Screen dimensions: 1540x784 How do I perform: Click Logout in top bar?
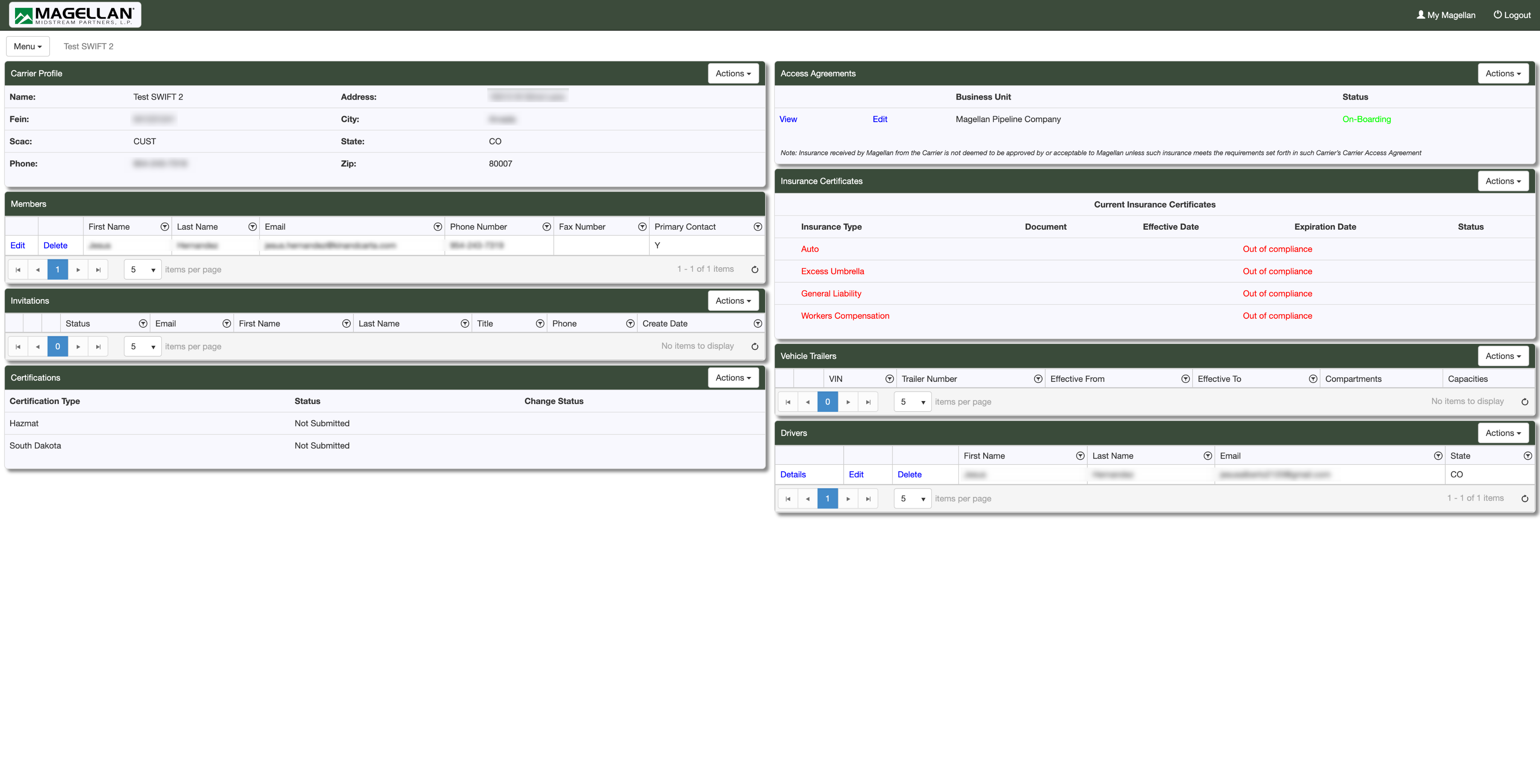pos(1512,15)
